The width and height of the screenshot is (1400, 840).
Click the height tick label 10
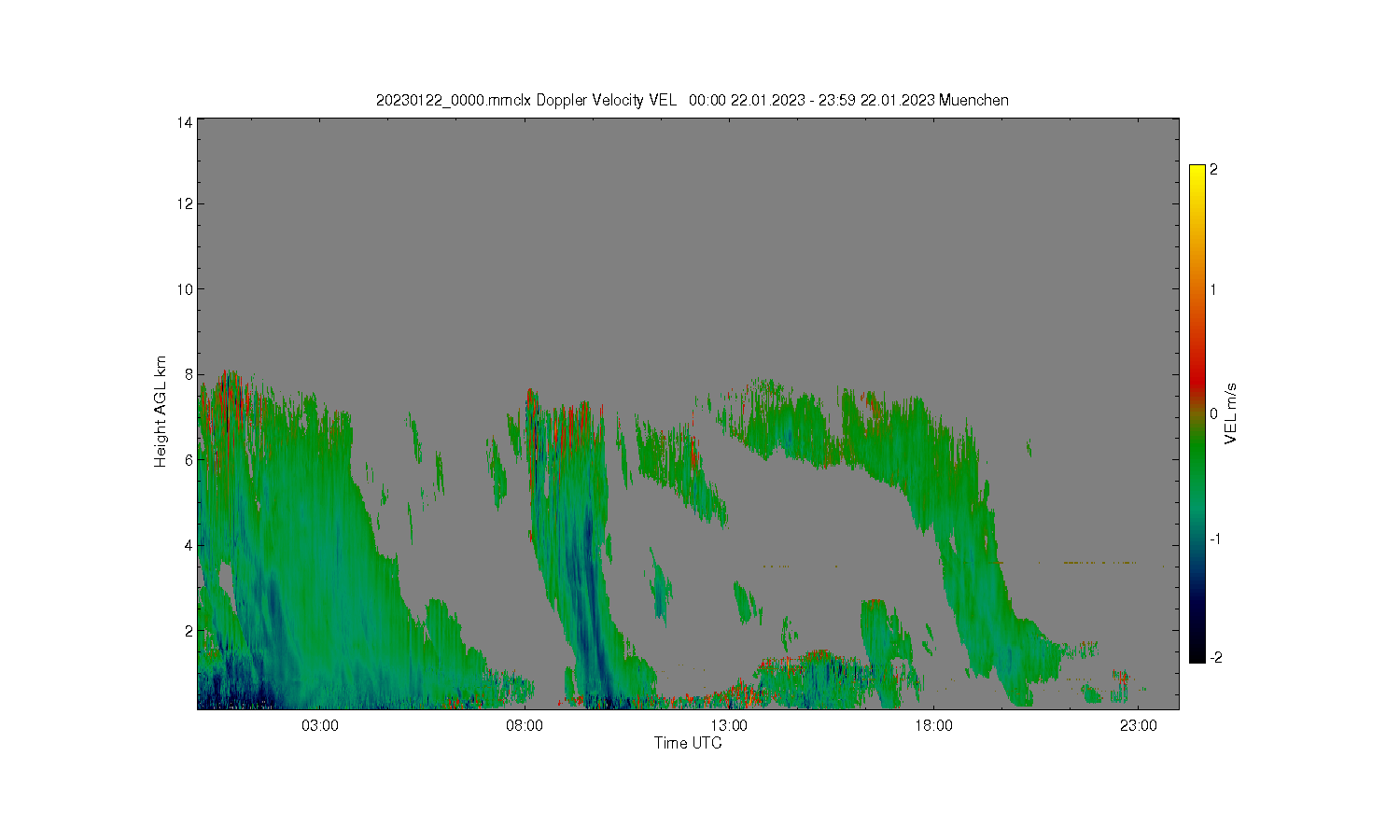(186, 289)
